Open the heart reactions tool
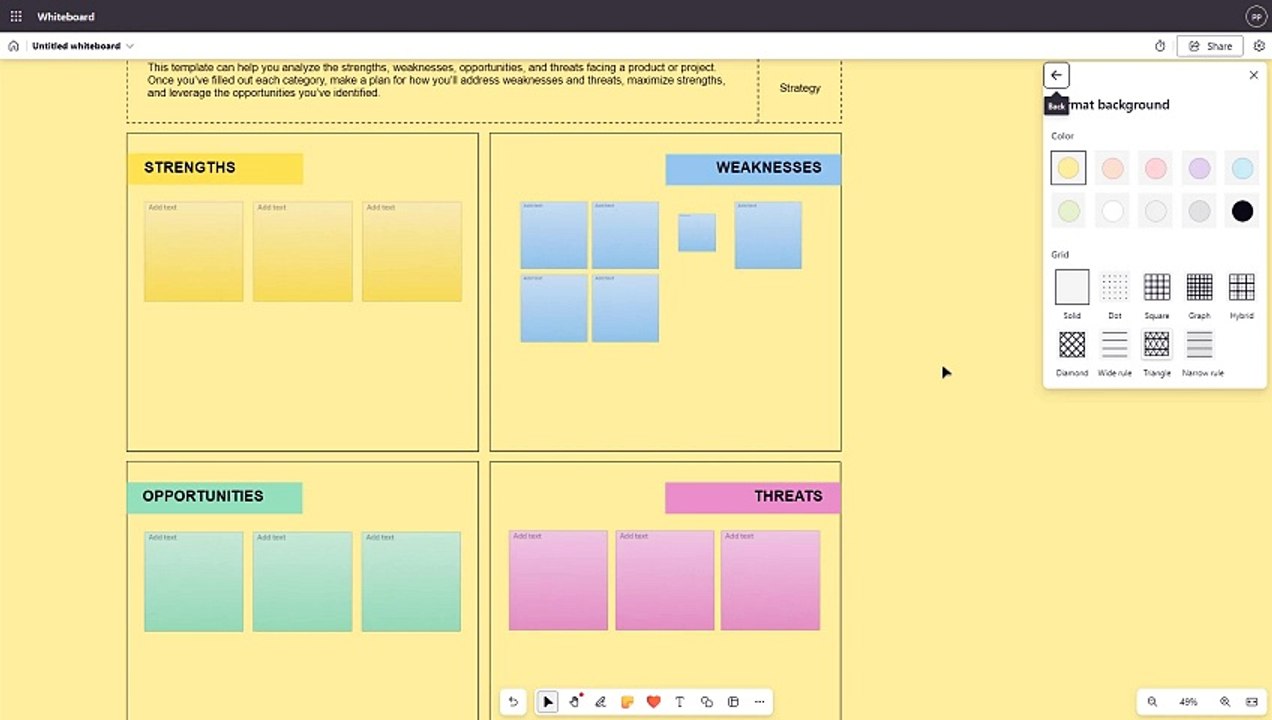1272x720 pixels. pyautogui.click(x=653, y=702)
